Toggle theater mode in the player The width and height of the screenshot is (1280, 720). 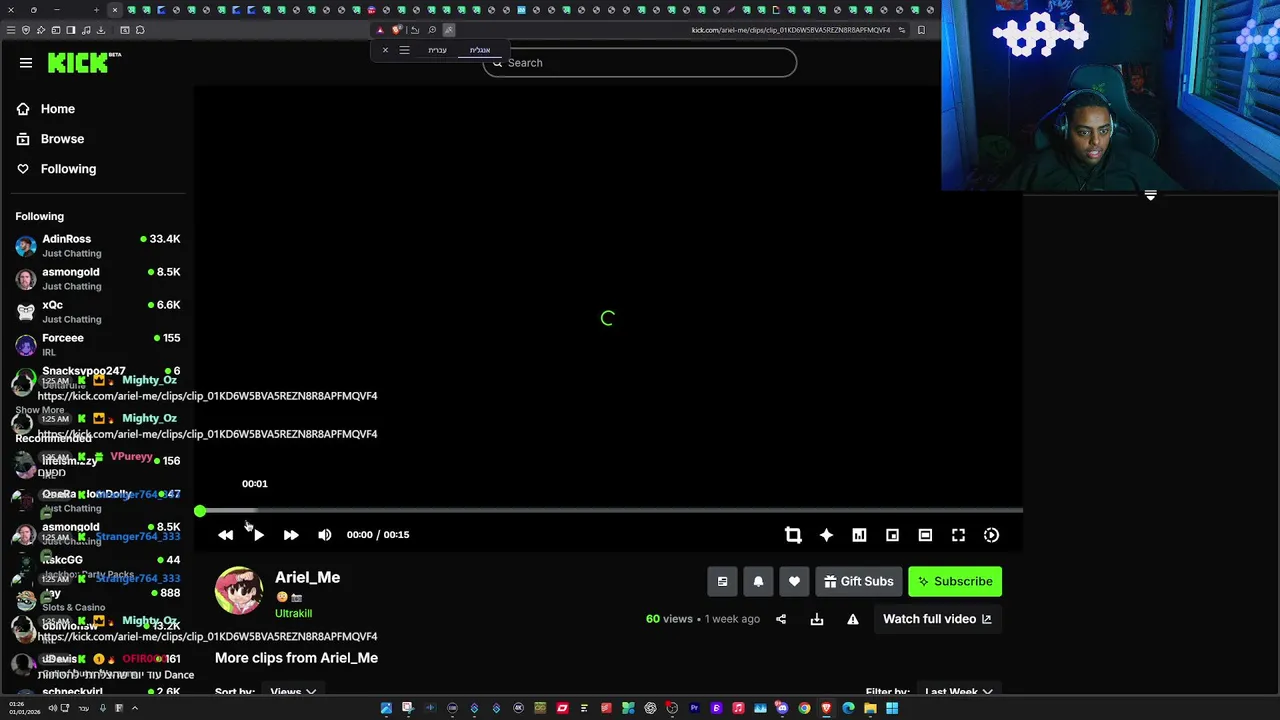click(925, 535)
